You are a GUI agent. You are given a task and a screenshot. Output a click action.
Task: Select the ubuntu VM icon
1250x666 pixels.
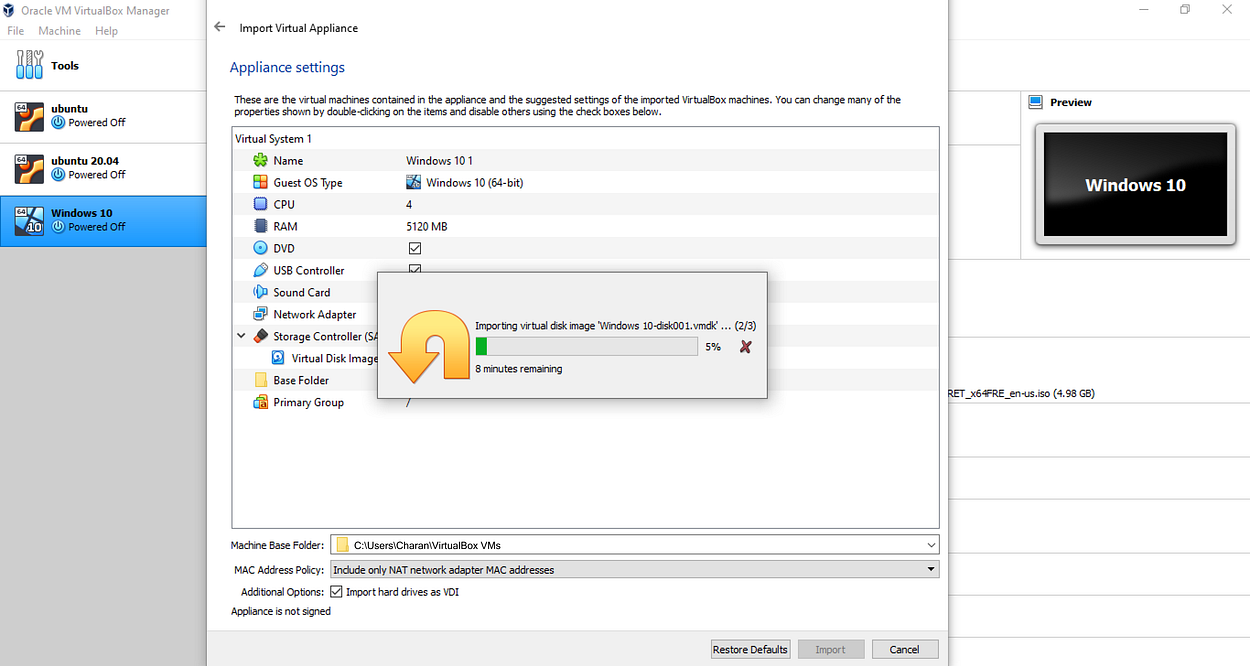(29, 116)
